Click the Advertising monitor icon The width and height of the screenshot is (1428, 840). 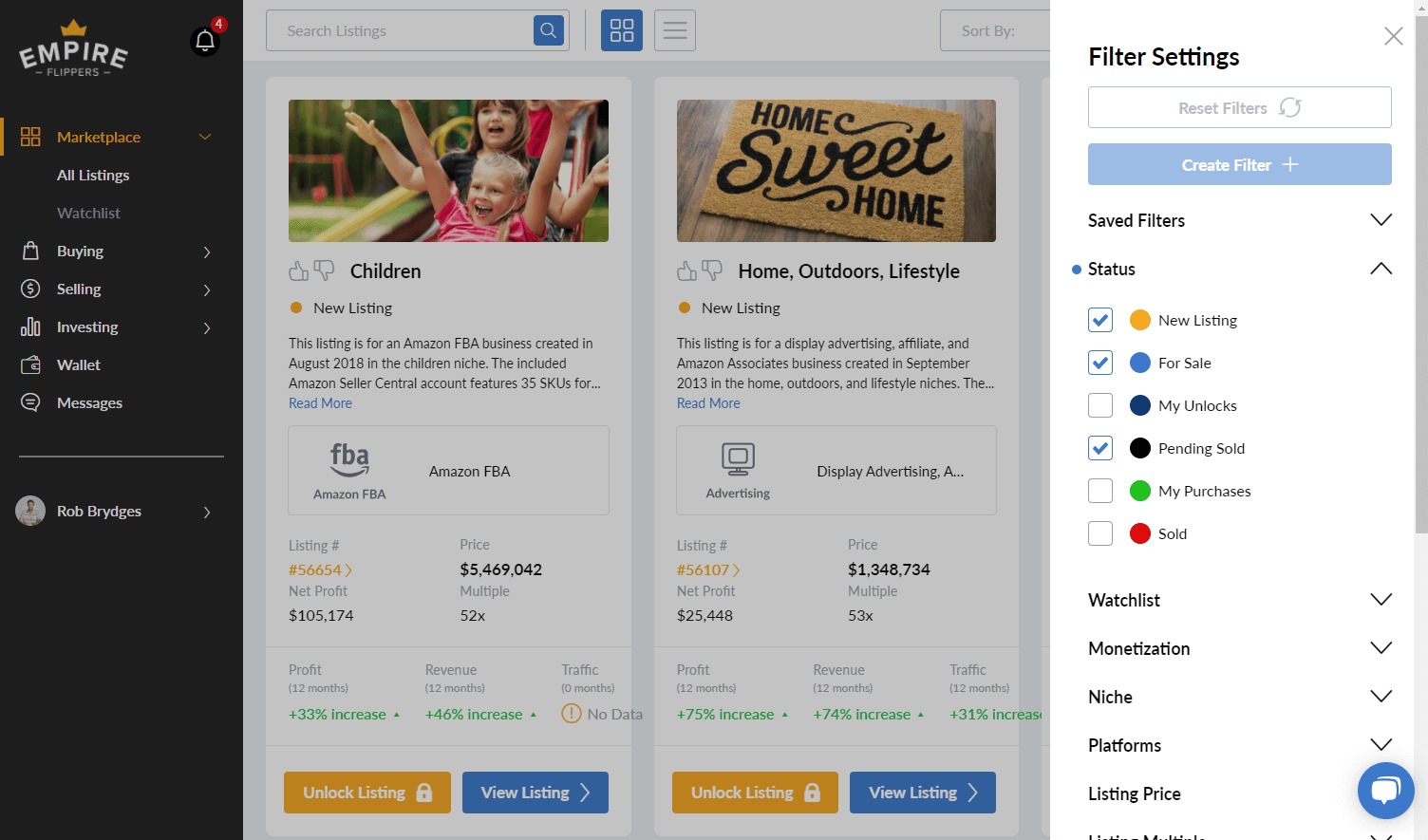coord(738,459)
